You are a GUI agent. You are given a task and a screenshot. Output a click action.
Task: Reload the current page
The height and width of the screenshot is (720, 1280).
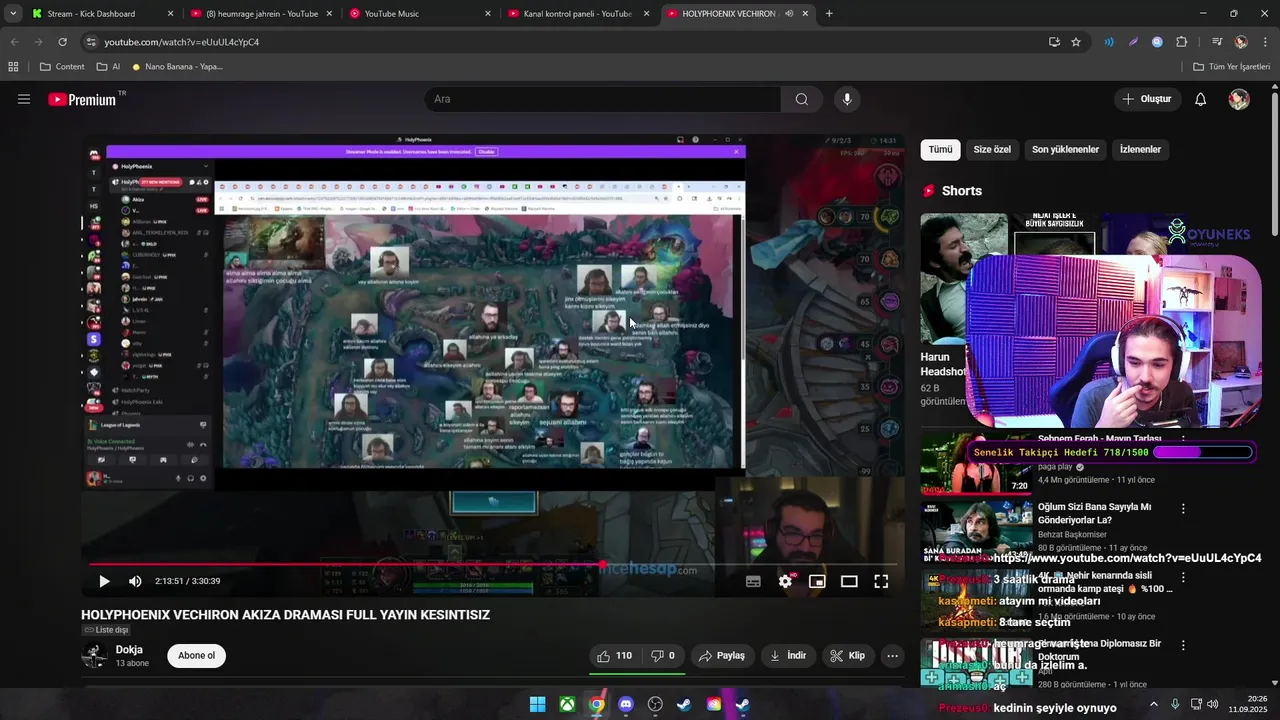pyautogui.click(x=62, y=42)
